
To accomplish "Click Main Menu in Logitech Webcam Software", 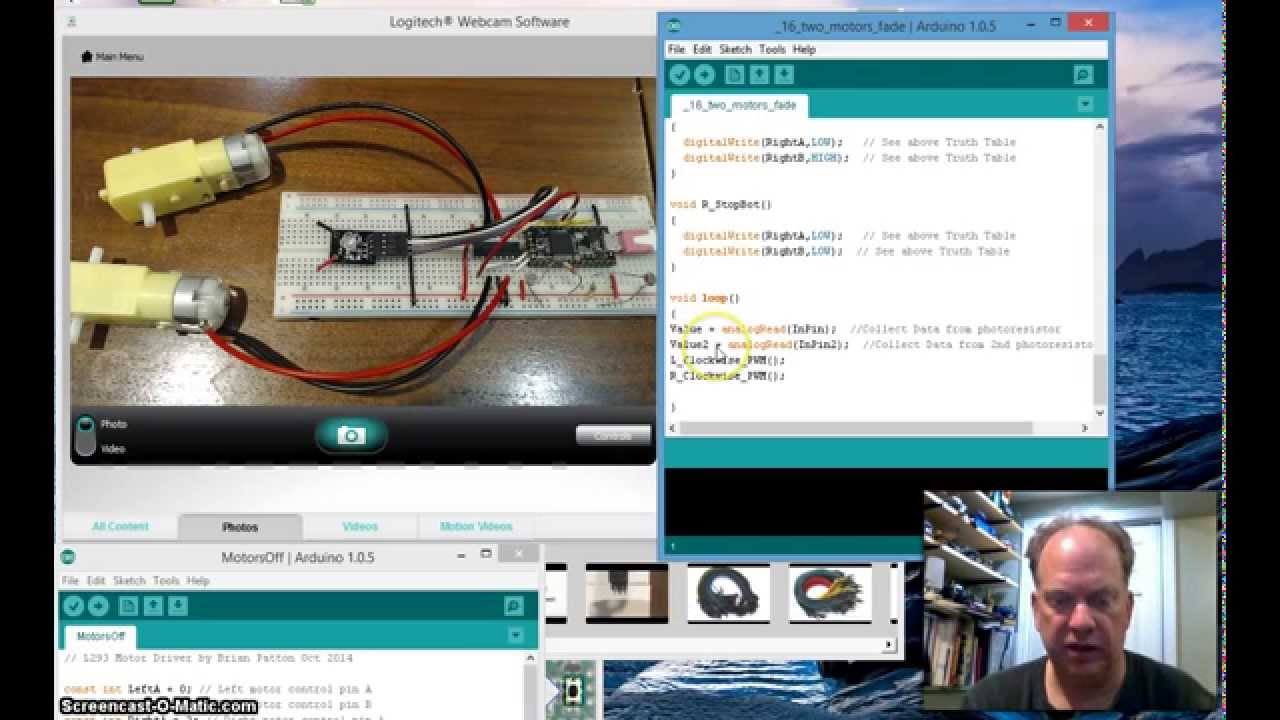I will (112, 57).
